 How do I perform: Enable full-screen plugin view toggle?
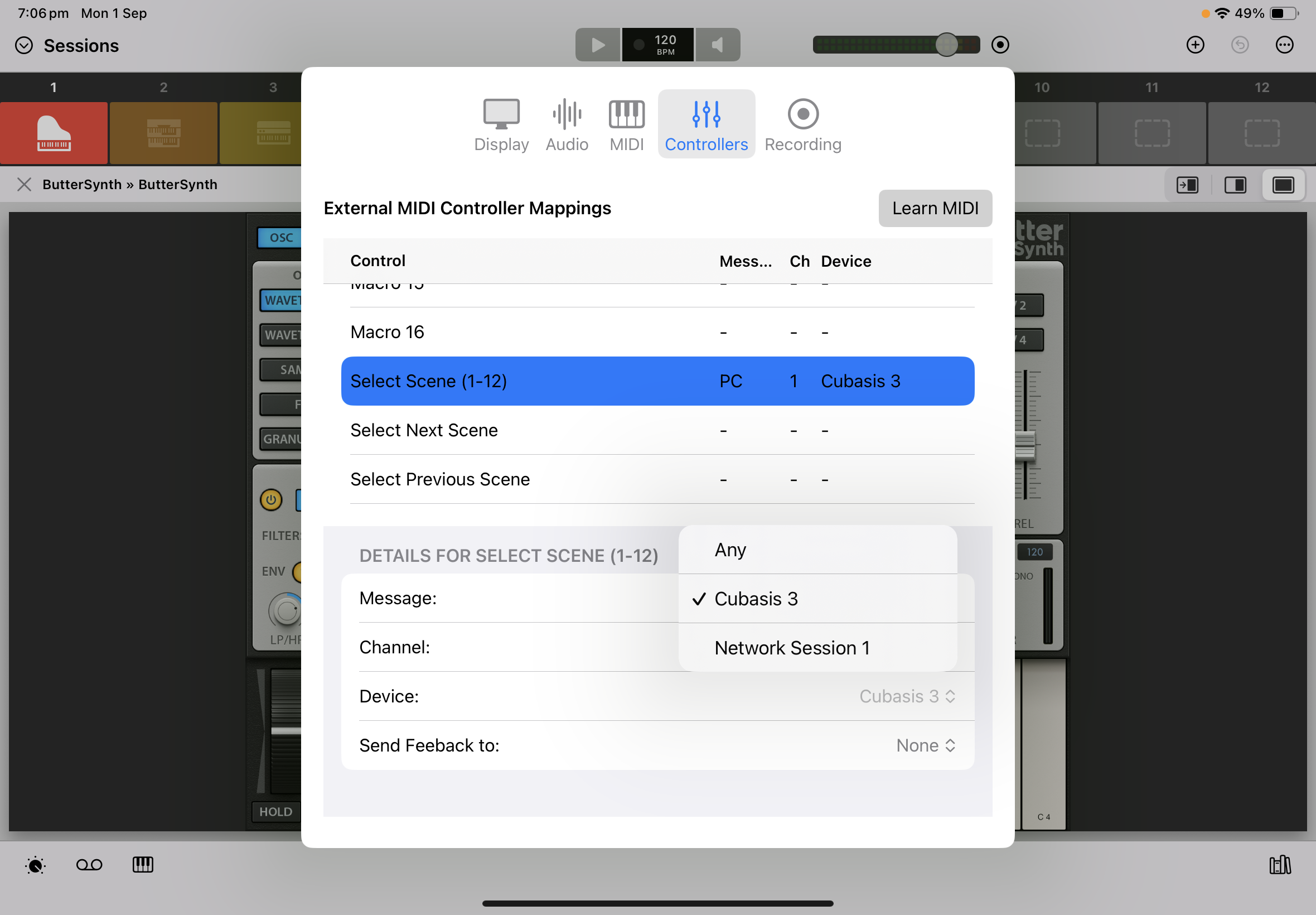pos(1283,185)
